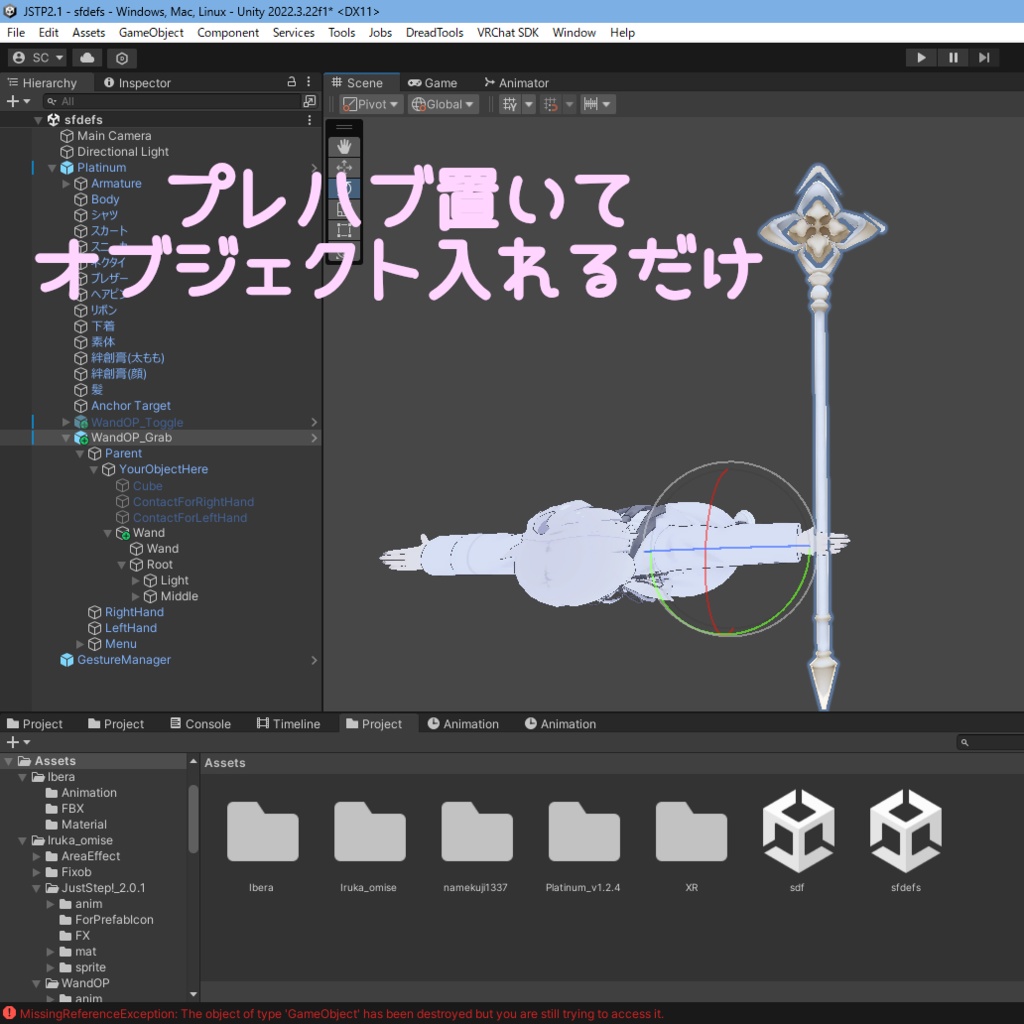
Task: Select the sfdefs scene asset
Action: (905, 831)
